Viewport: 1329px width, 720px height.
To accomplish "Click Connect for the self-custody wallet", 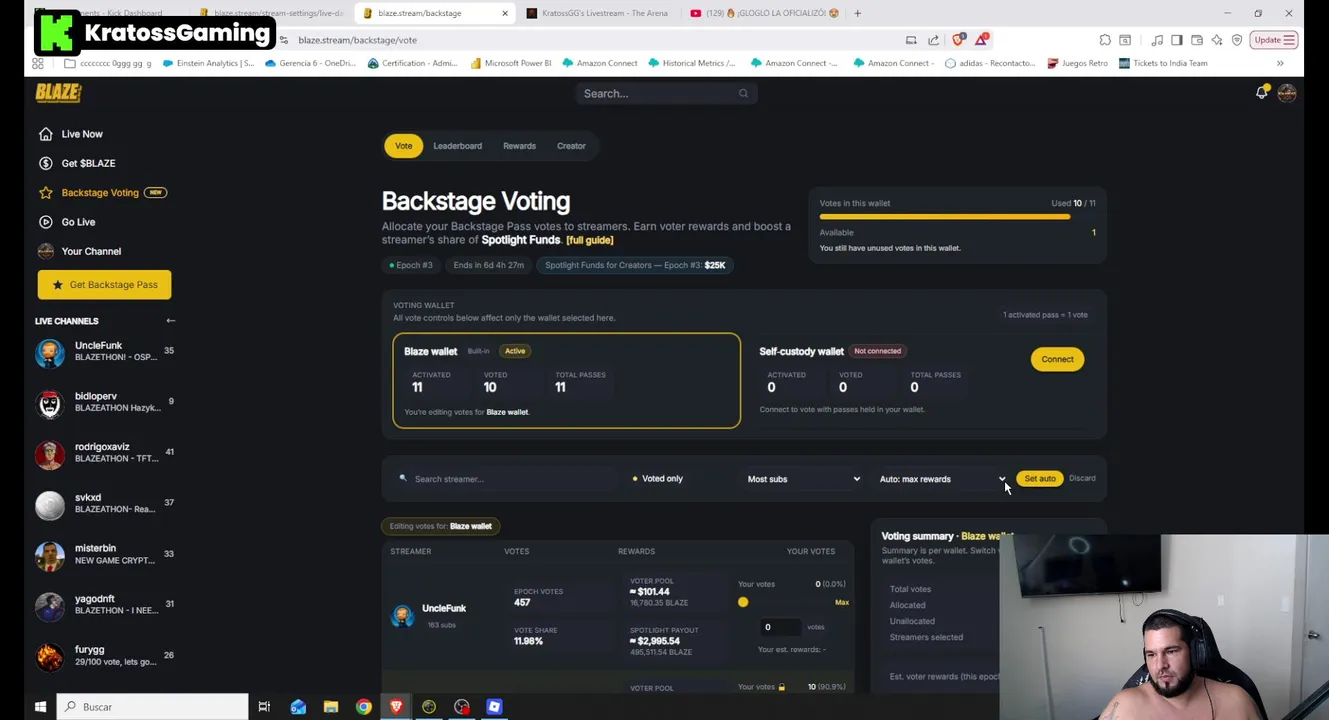I will click(x=1057, y=359).
